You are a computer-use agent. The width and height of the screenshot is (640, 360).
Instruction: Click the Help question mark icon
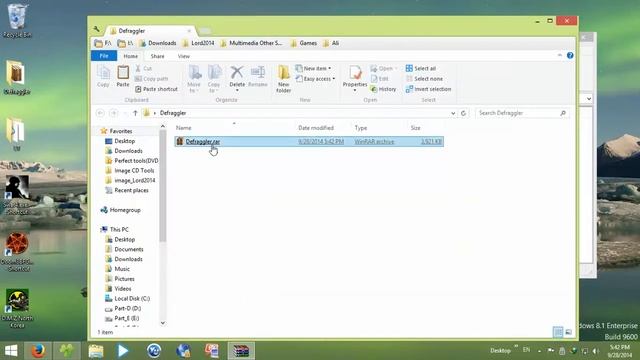[570, 56]
